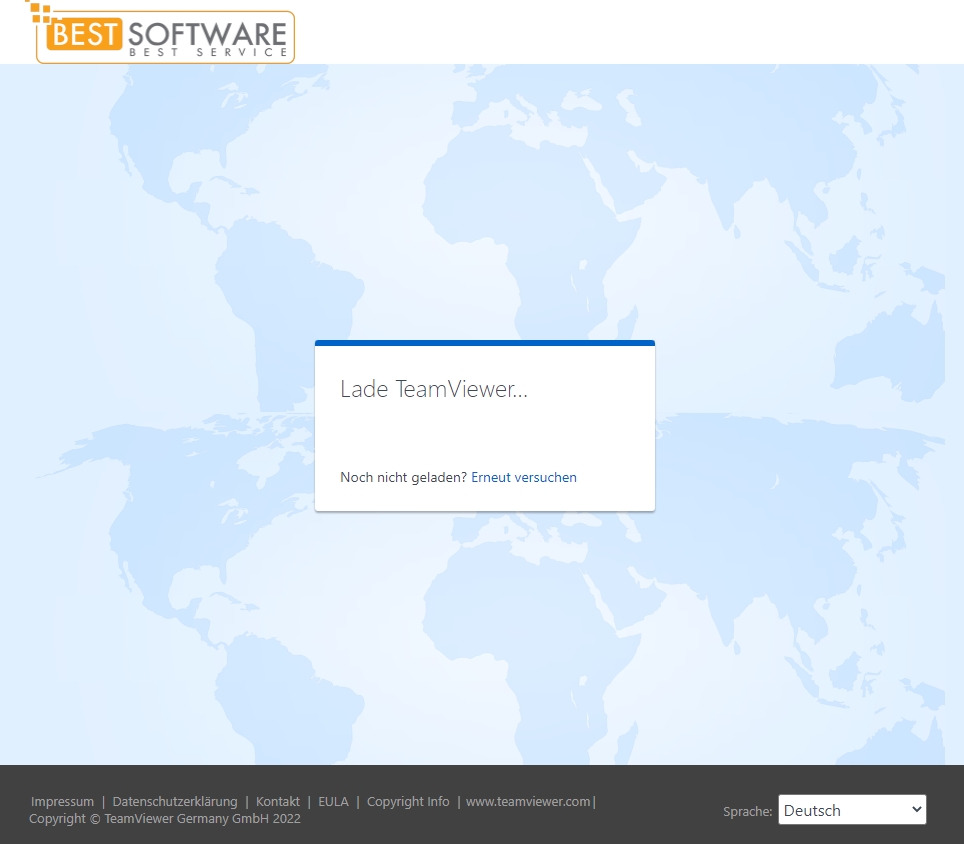Click the Best Service logo tagline
964x844 pixels.
click(205, 52)
